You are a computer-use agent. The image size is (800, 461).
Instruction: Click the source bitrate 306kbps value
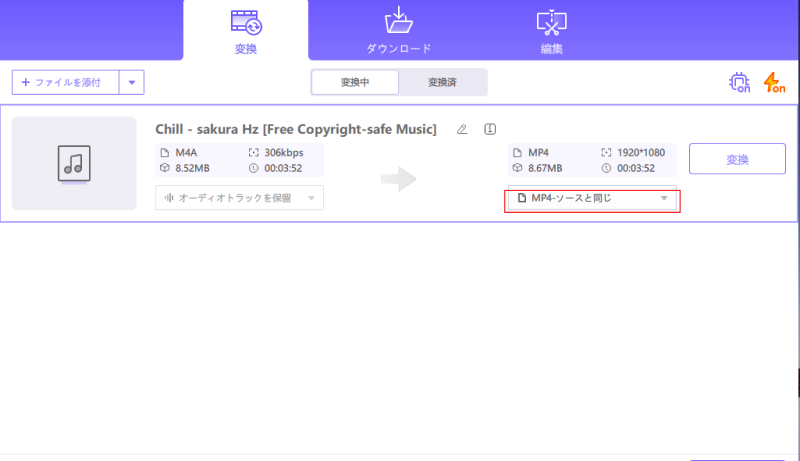[x=284, y=152]
